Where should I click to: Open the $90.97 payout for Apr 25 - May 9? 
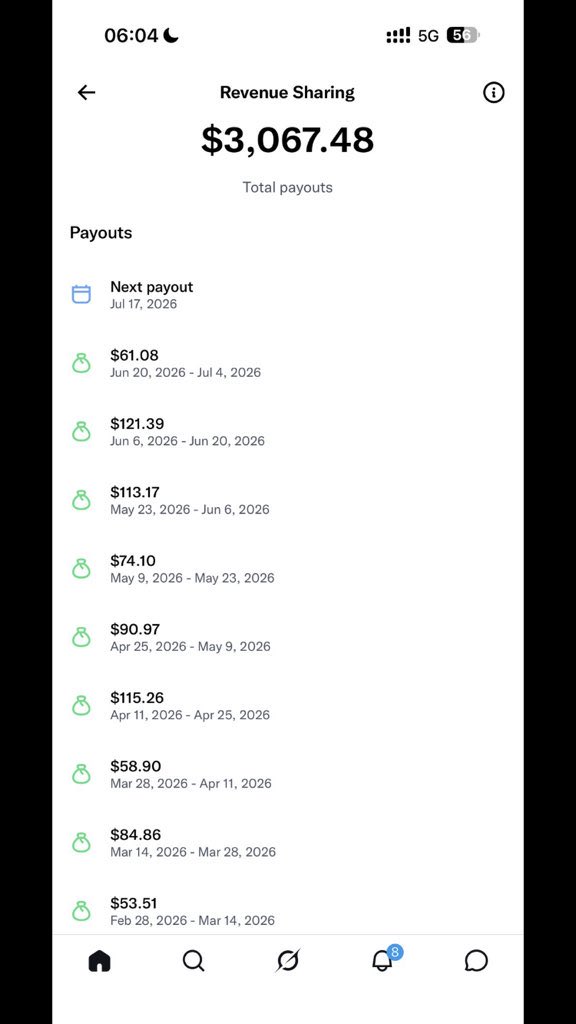point(288,637)
